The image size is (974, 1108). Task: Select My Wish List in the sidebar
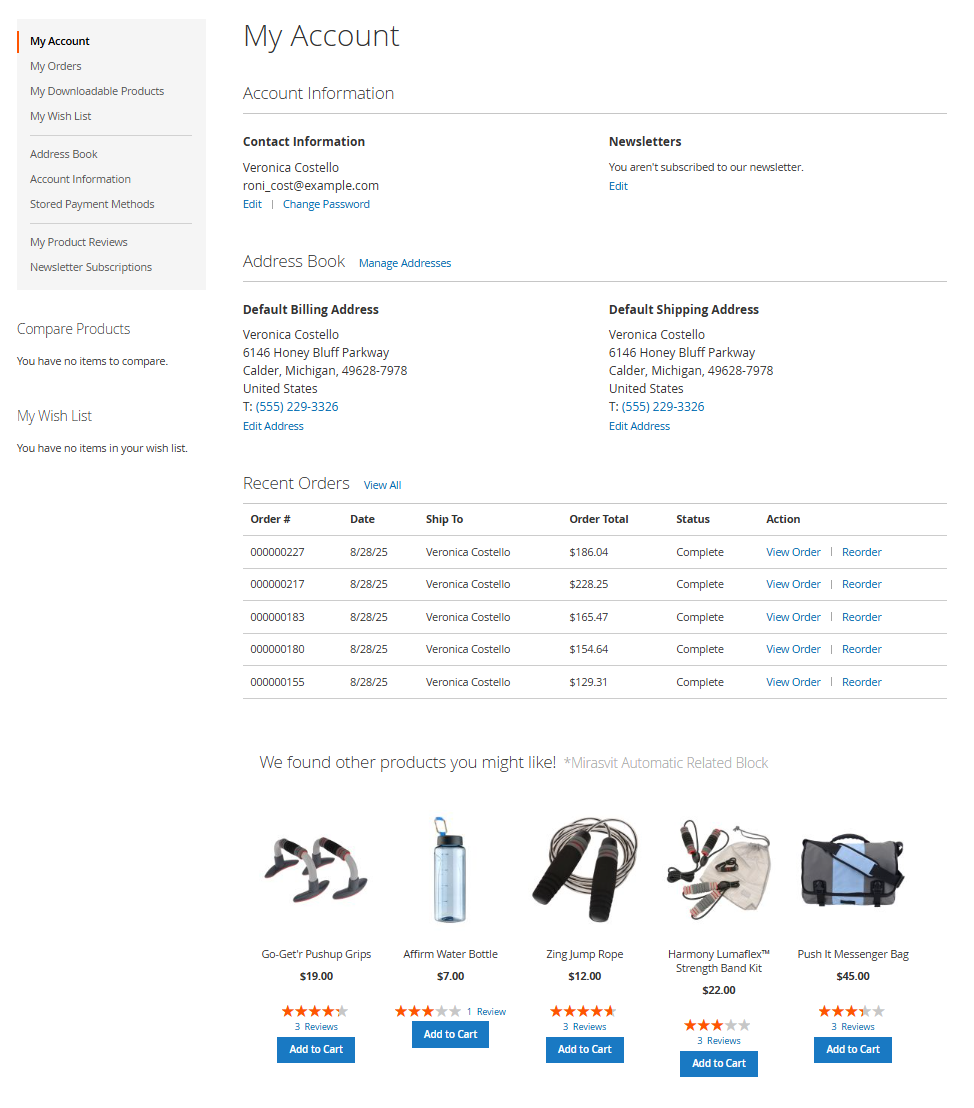click(x=60, y=115)
